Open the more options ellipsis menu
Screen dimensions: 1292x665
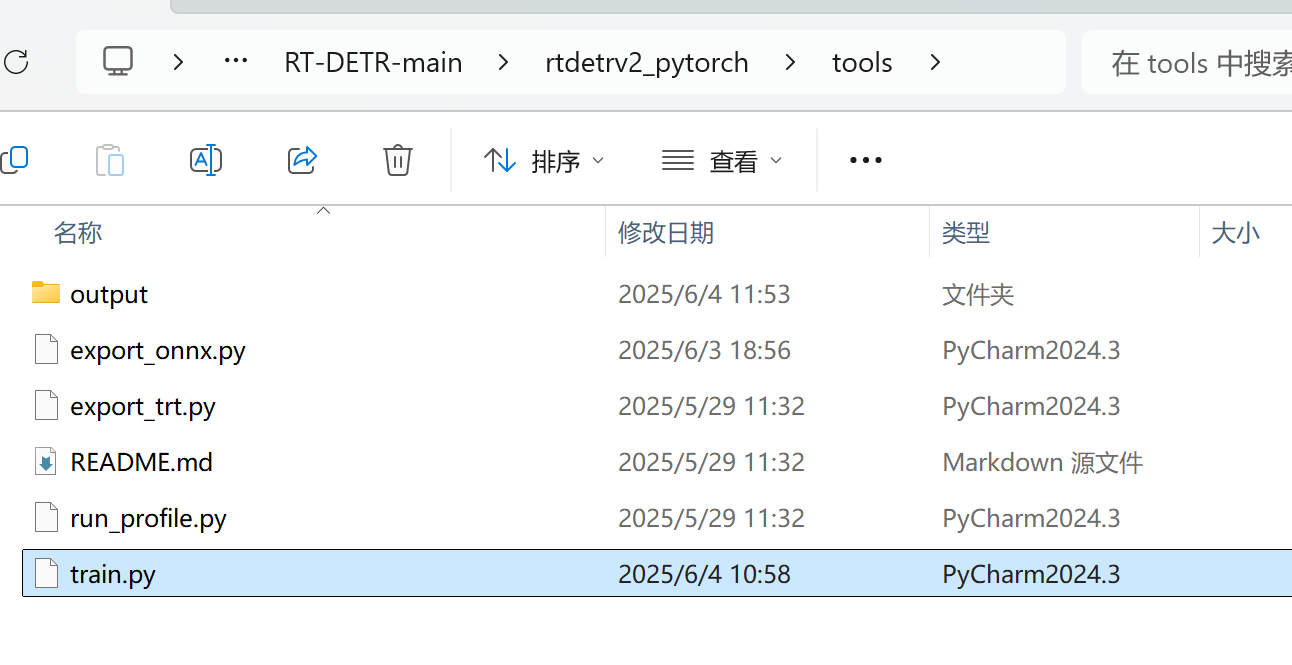tap(864, 160)
